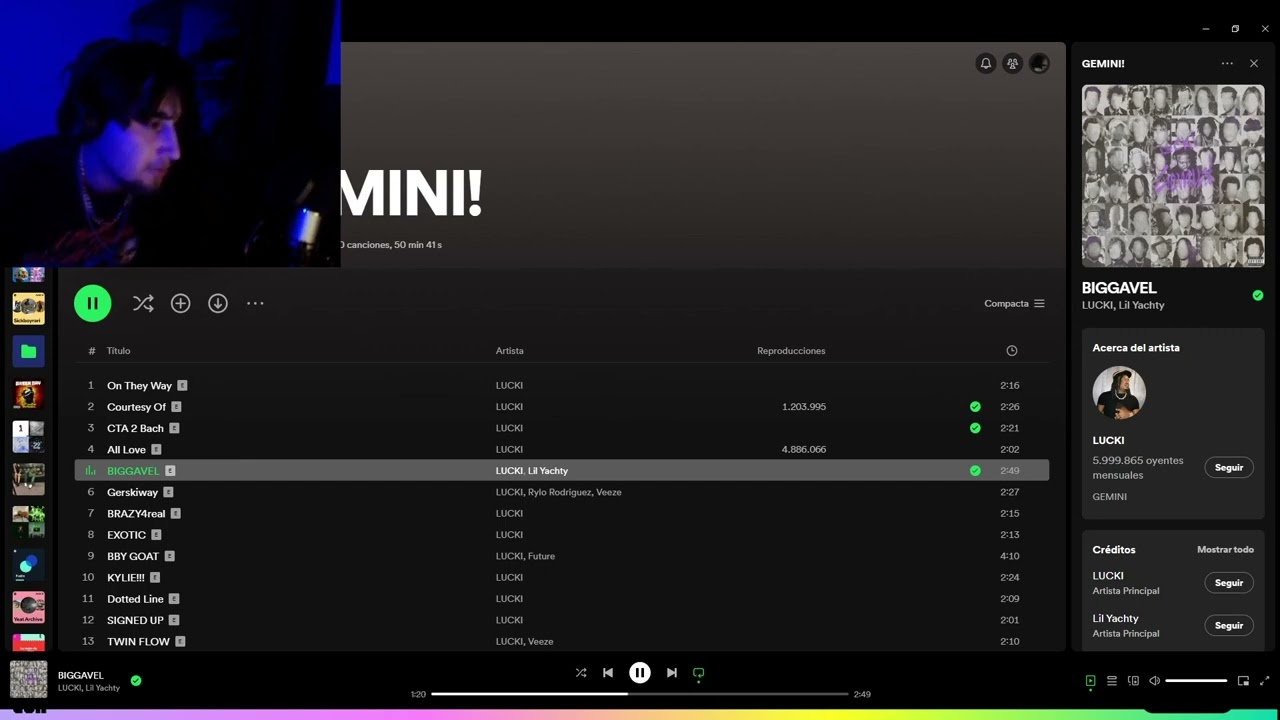Sort tracks by Artista column header
The width and height of the screenshot is (1280, 720).
click(509, 351)
